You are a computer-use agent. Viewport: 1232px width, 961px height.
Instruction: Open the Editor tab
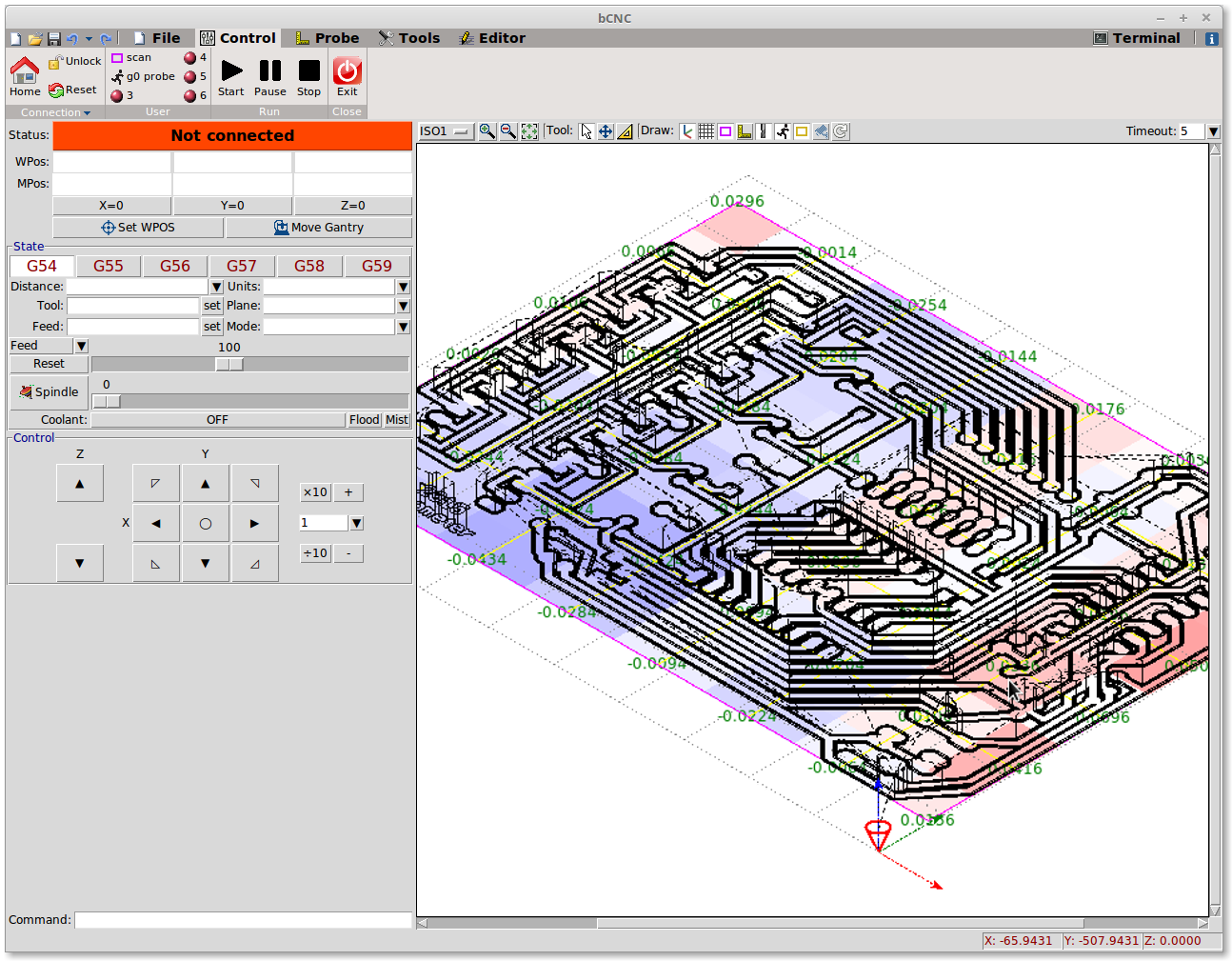(492, 38)
